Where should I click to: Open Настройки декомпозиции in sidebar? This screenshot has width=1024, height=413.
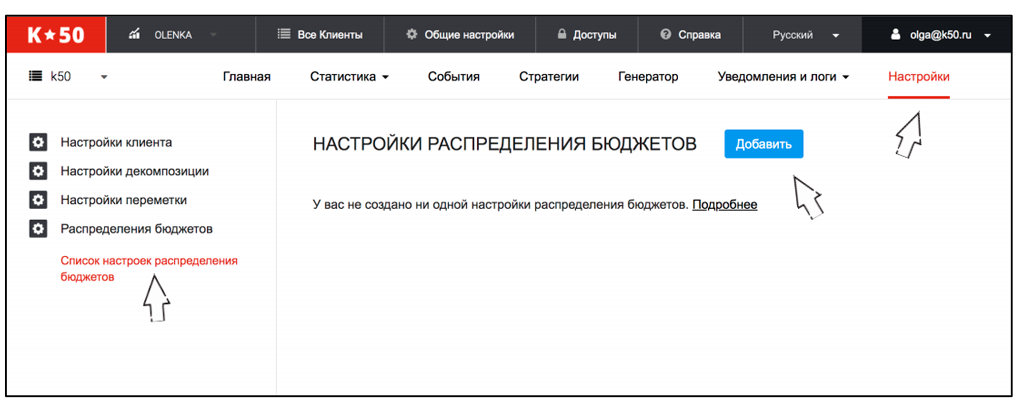tap(135, 171)
